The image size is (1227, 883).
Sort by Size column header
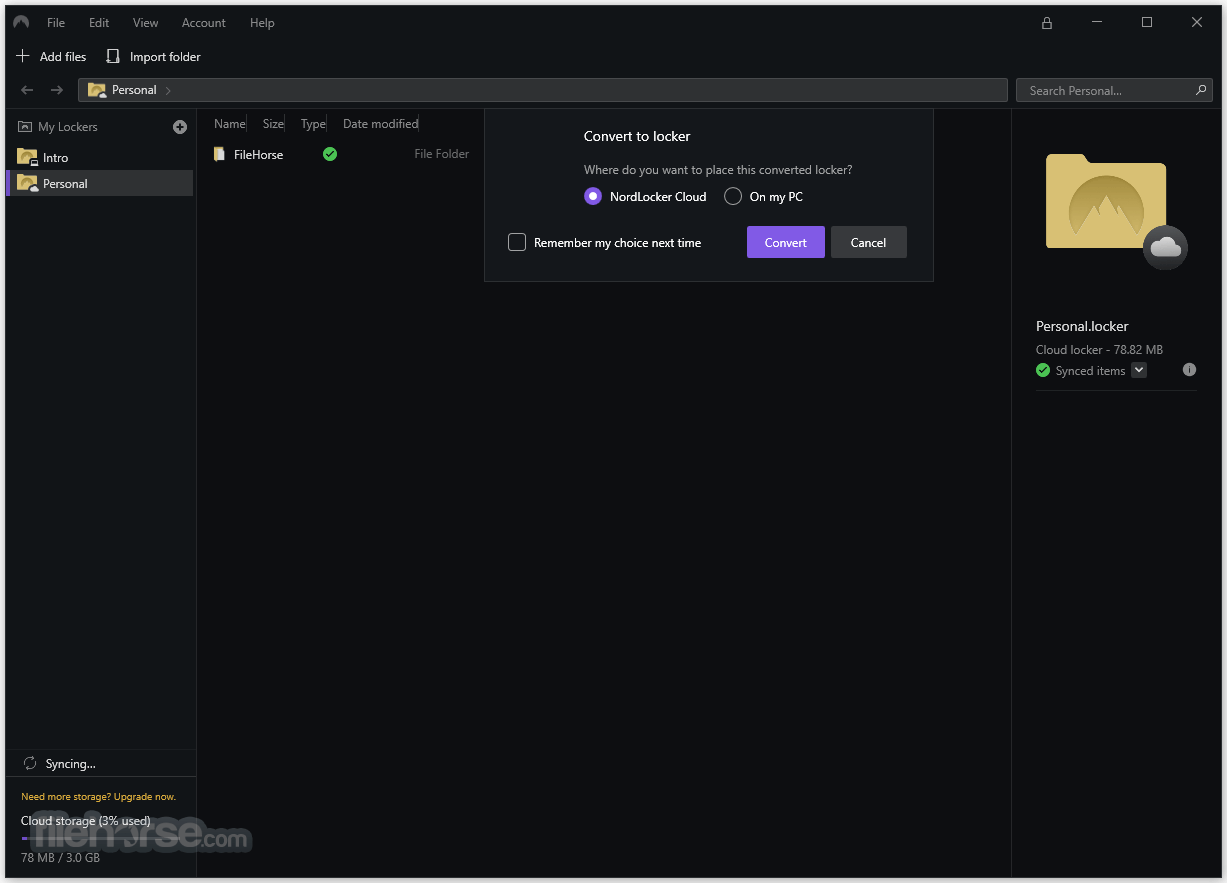[273, 124]
